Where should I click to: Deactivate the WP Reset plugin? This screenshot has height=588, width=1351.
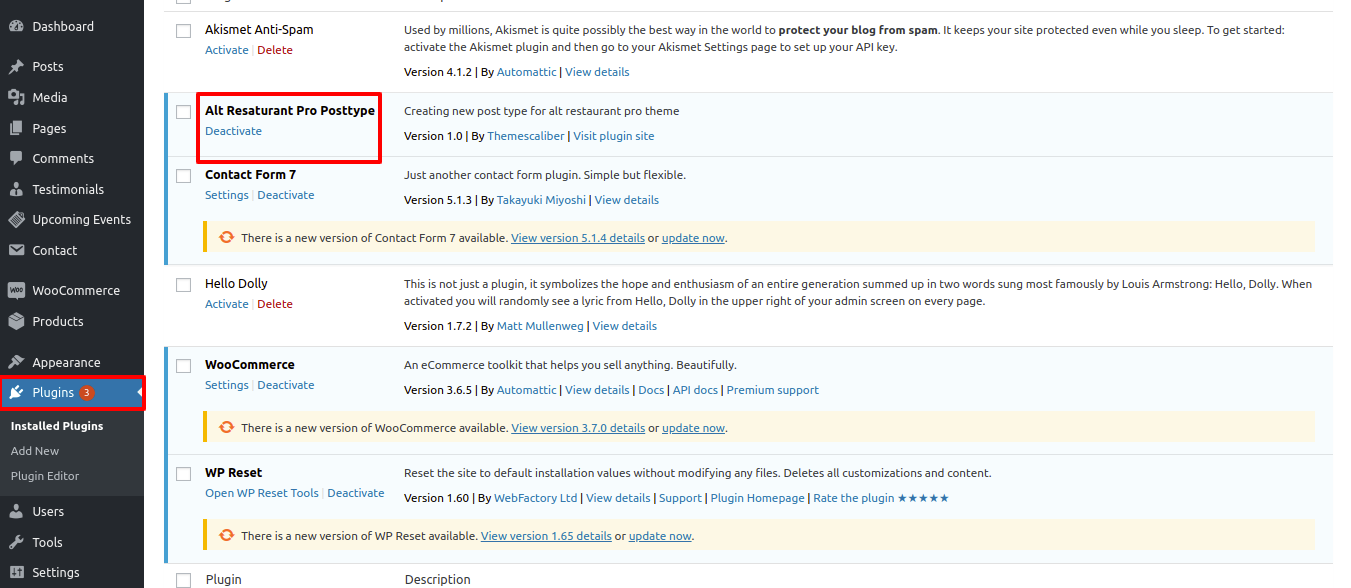tap(356, 493)
